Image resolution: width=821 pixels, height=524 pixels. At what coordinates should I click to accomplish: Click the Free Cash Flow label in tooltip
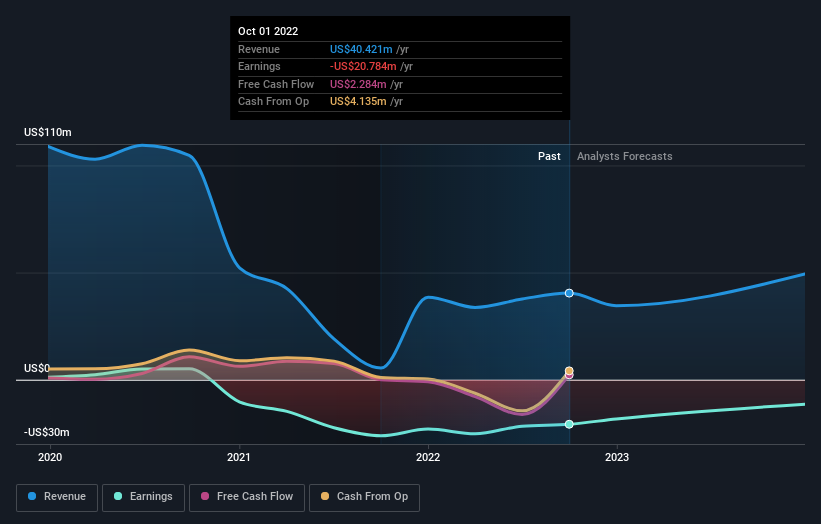coord(276,84)
